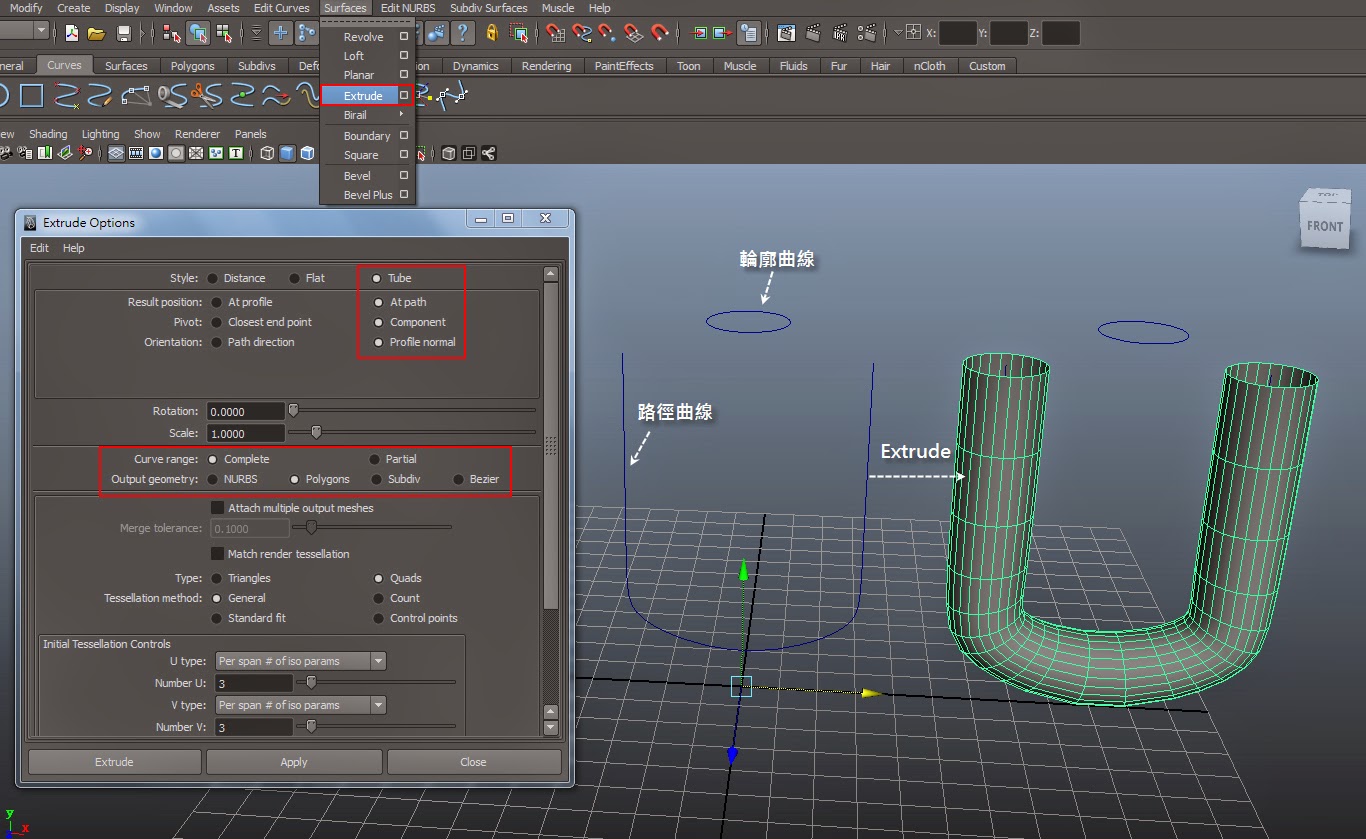Image resolution: width=1366 pixels, height=839 pixels.
Task: Open the Surfaces menu in the menu bar
Action: (345, 8)
